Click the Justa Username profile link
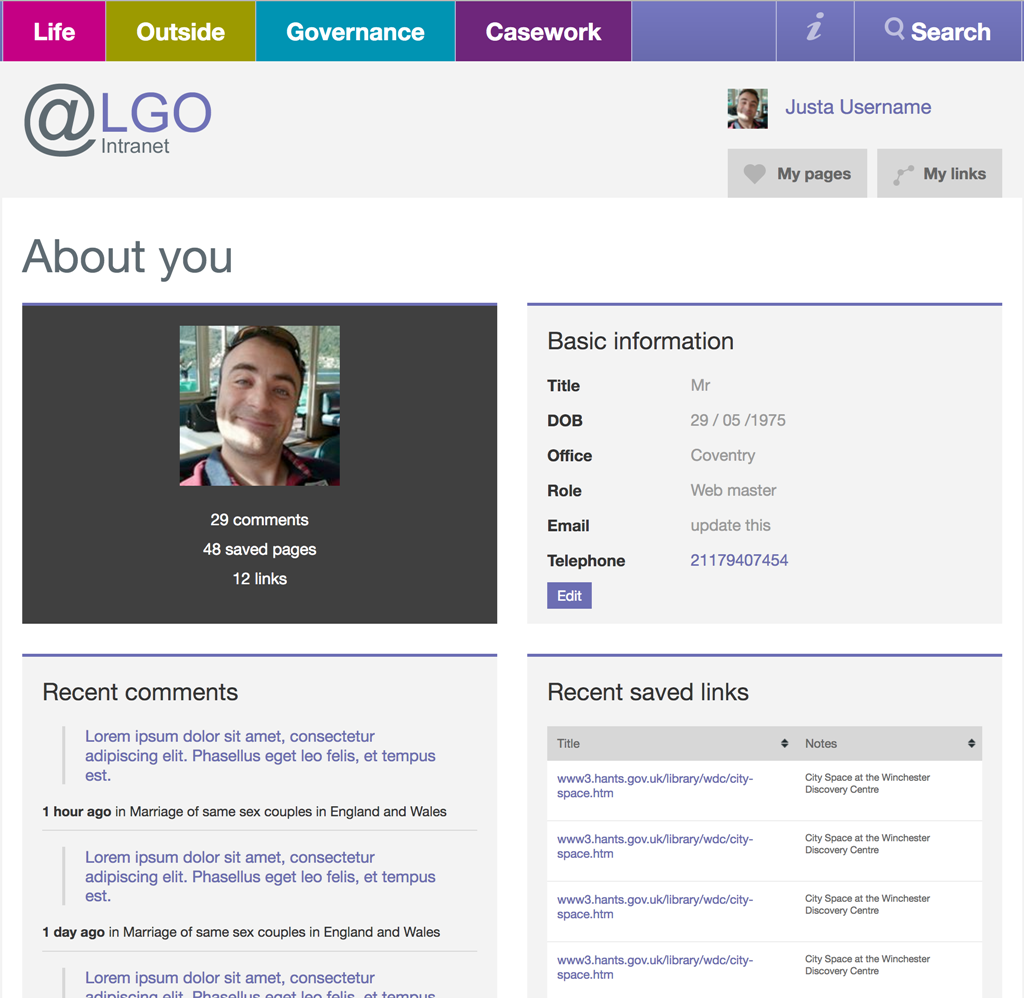The image size is (1024, 998). coord(857,107)
